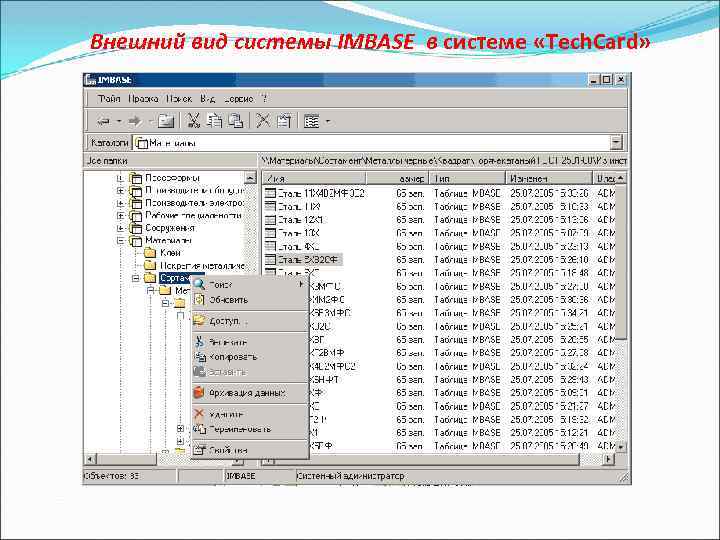This screenshot has height=540, width=720.
Task: Click the magnifier icon beside Поиск
Action: tap(199, 284)
